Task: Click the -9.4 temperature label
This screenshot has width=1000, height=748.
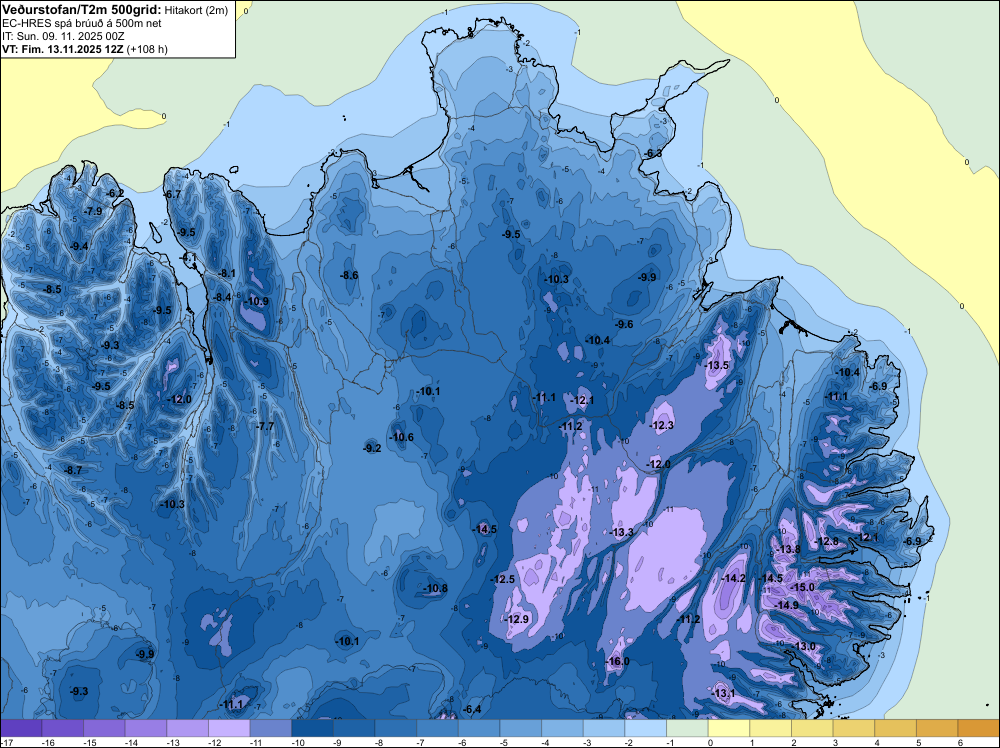Action: tap(79, 246)
